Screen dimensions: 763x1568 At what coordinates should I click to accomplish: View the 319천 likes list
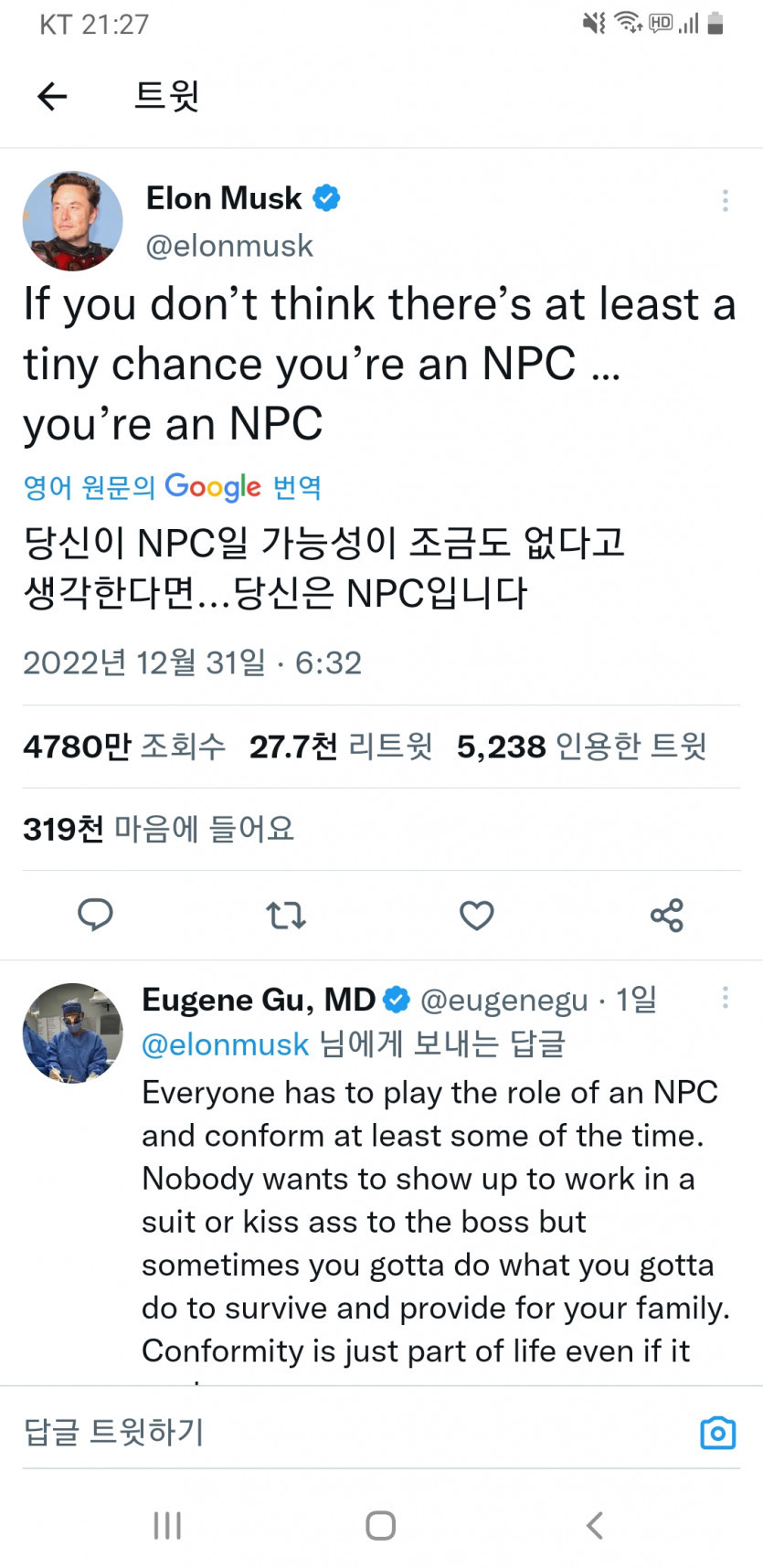(158, 829)
